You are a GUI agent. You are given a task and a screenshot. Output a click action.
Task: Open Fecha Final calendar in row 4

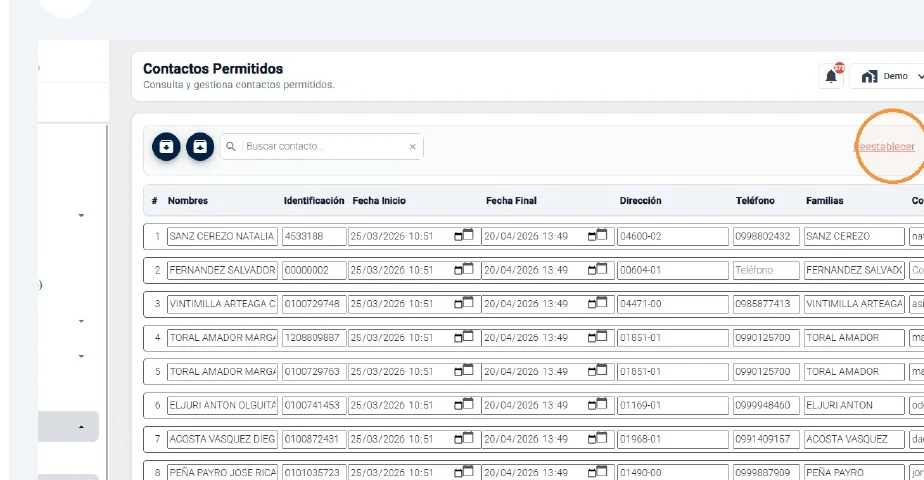598,337
